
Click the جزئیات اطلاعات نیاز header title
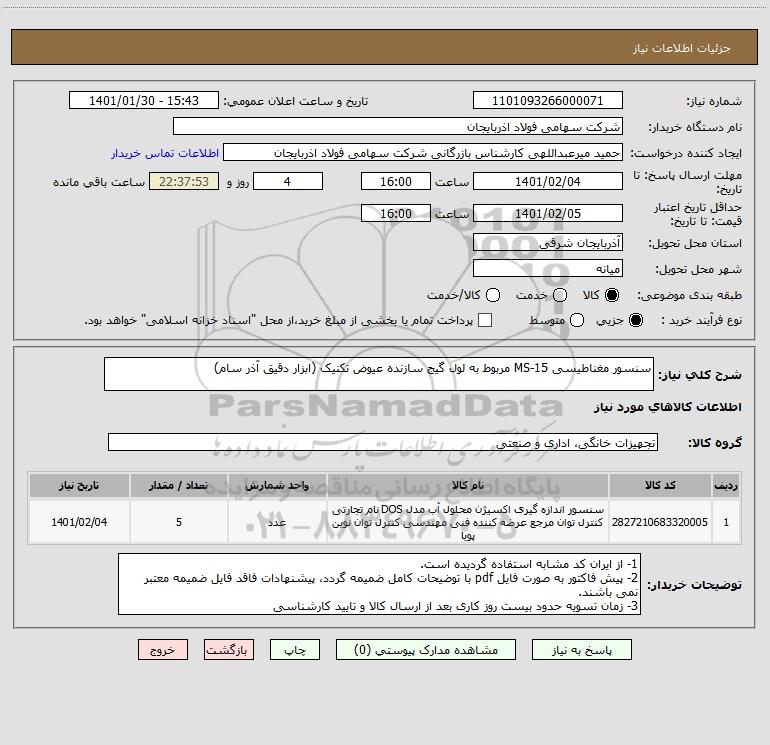coord(681,48)
